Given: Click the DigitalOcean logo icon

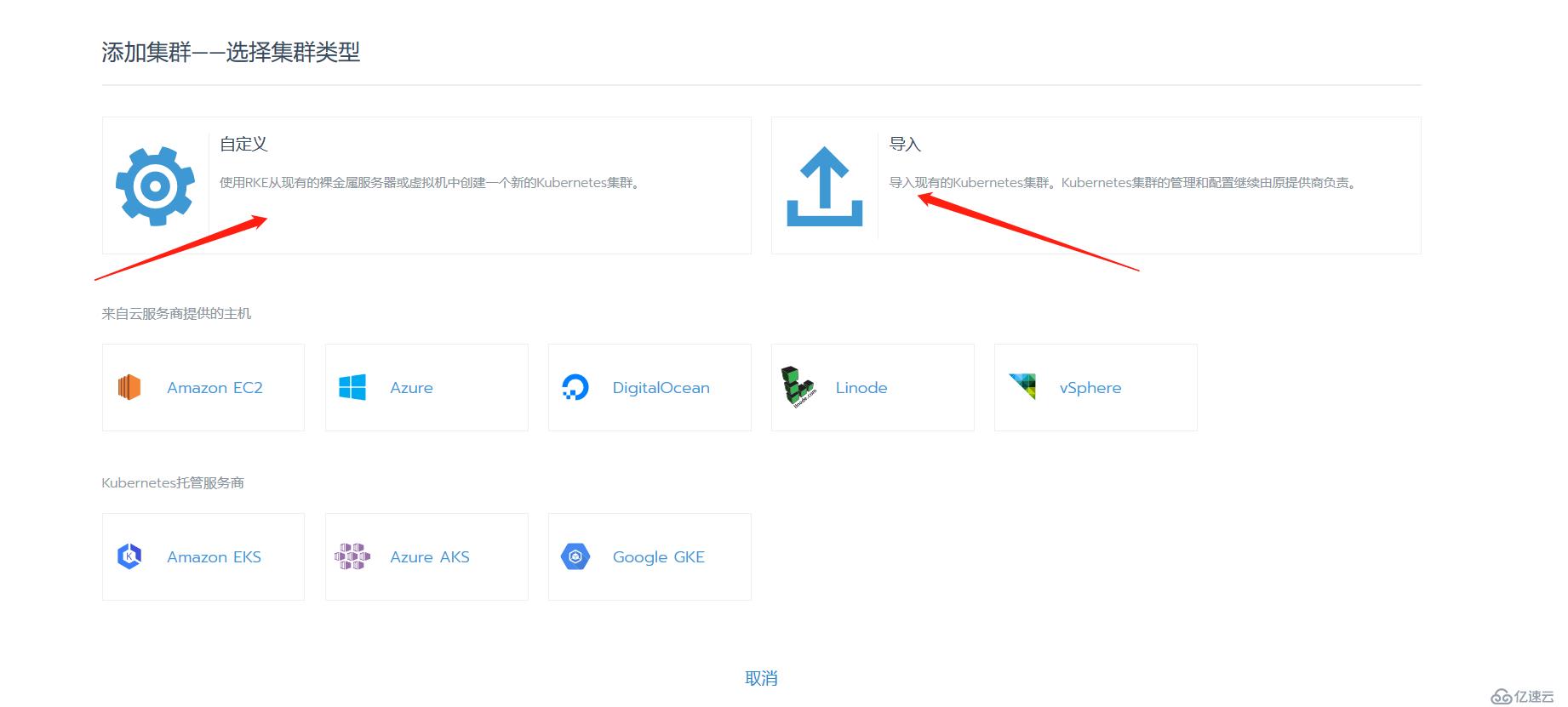Looking at the screenshot, I should pyautogui.click(x=575, y=387).
